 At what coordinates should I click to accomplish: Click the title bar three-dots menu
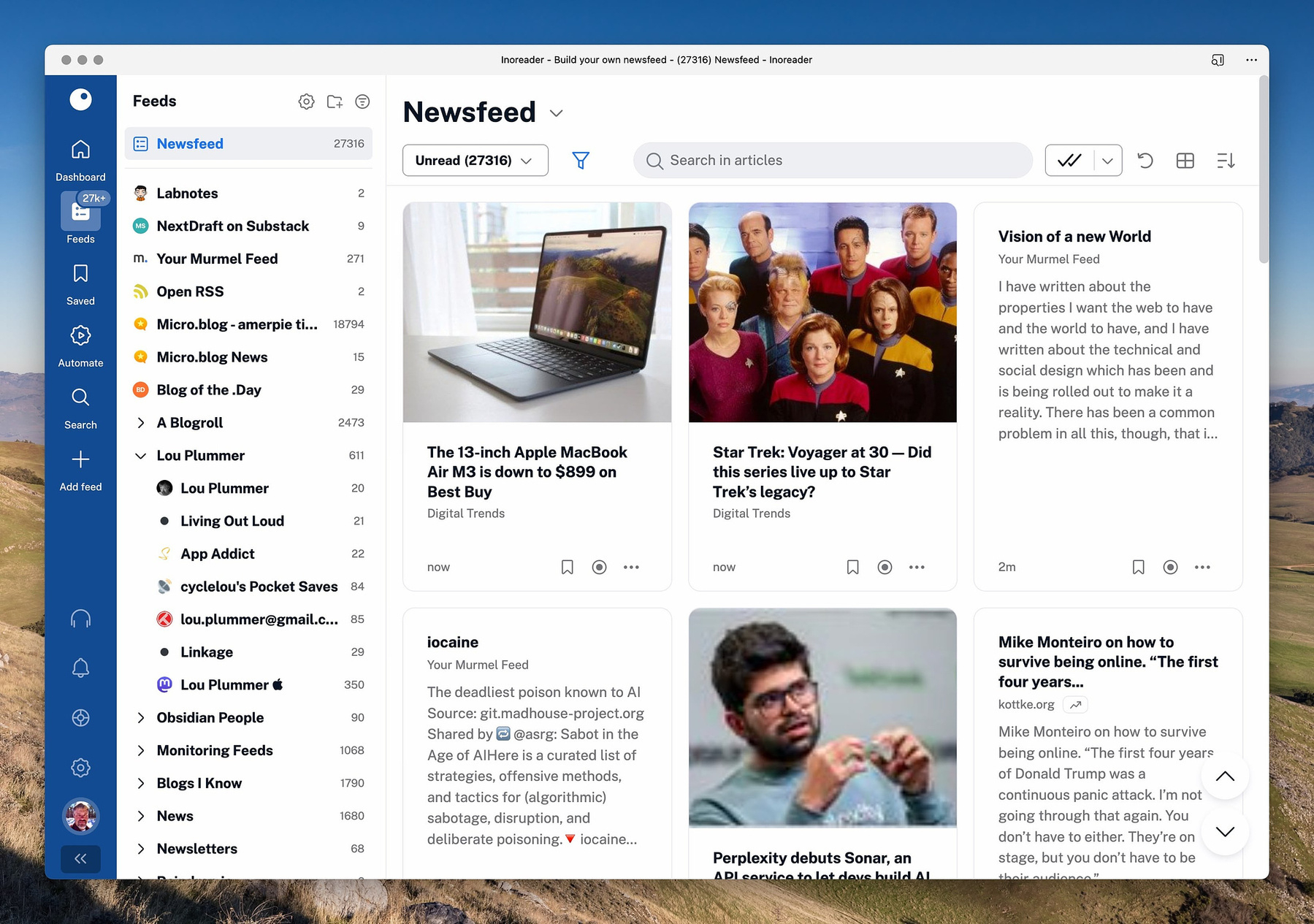click(1251, 60)
